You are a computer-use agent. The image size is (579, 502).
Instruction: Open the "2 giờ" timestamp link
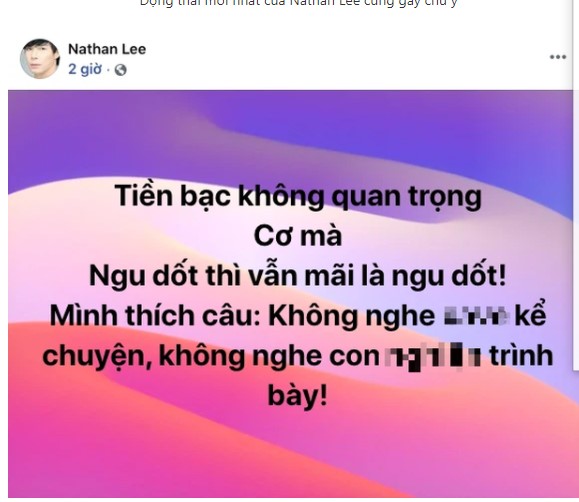[85, 69]
